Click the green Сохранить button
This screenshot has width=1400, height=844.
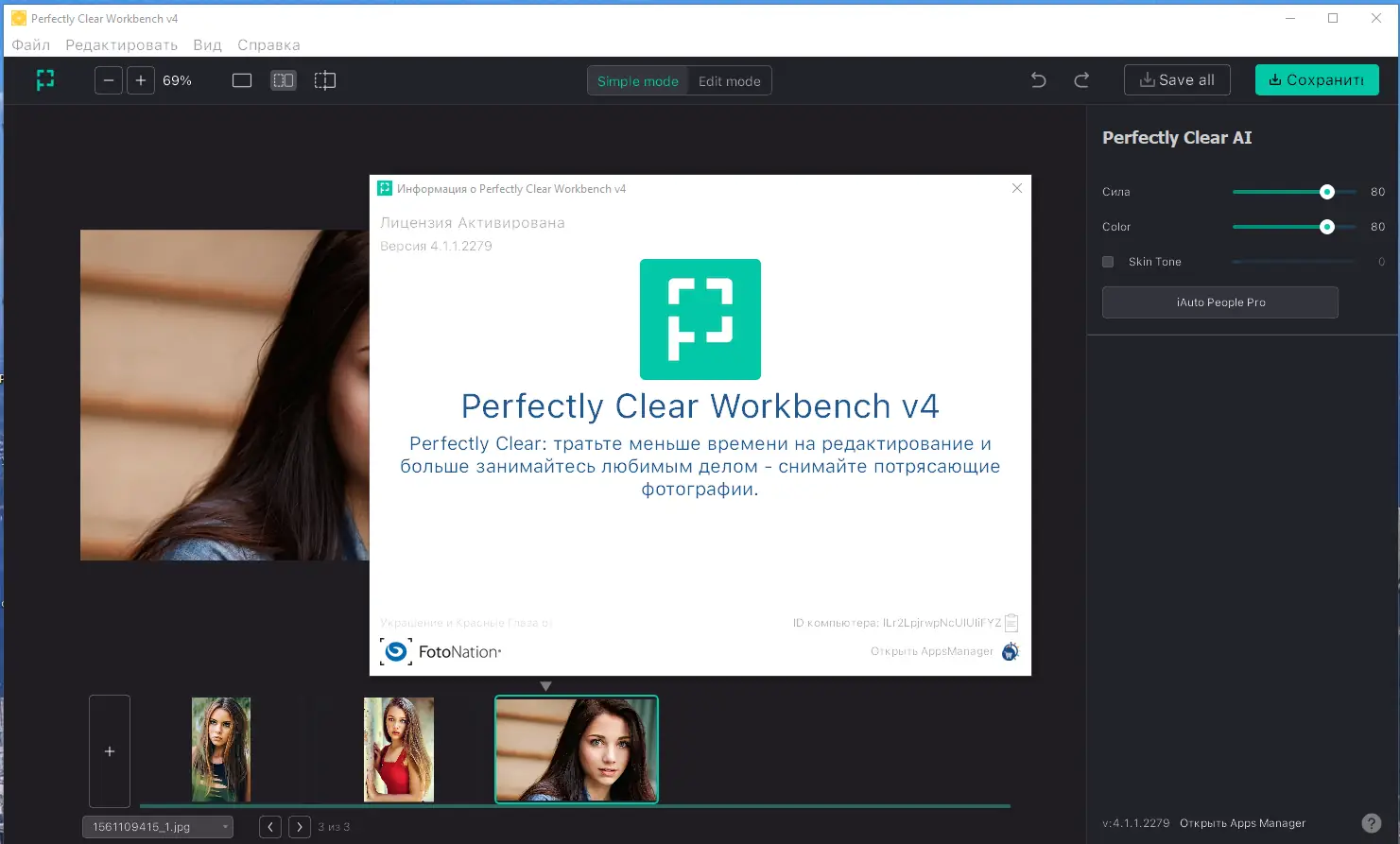(1316, 80)
